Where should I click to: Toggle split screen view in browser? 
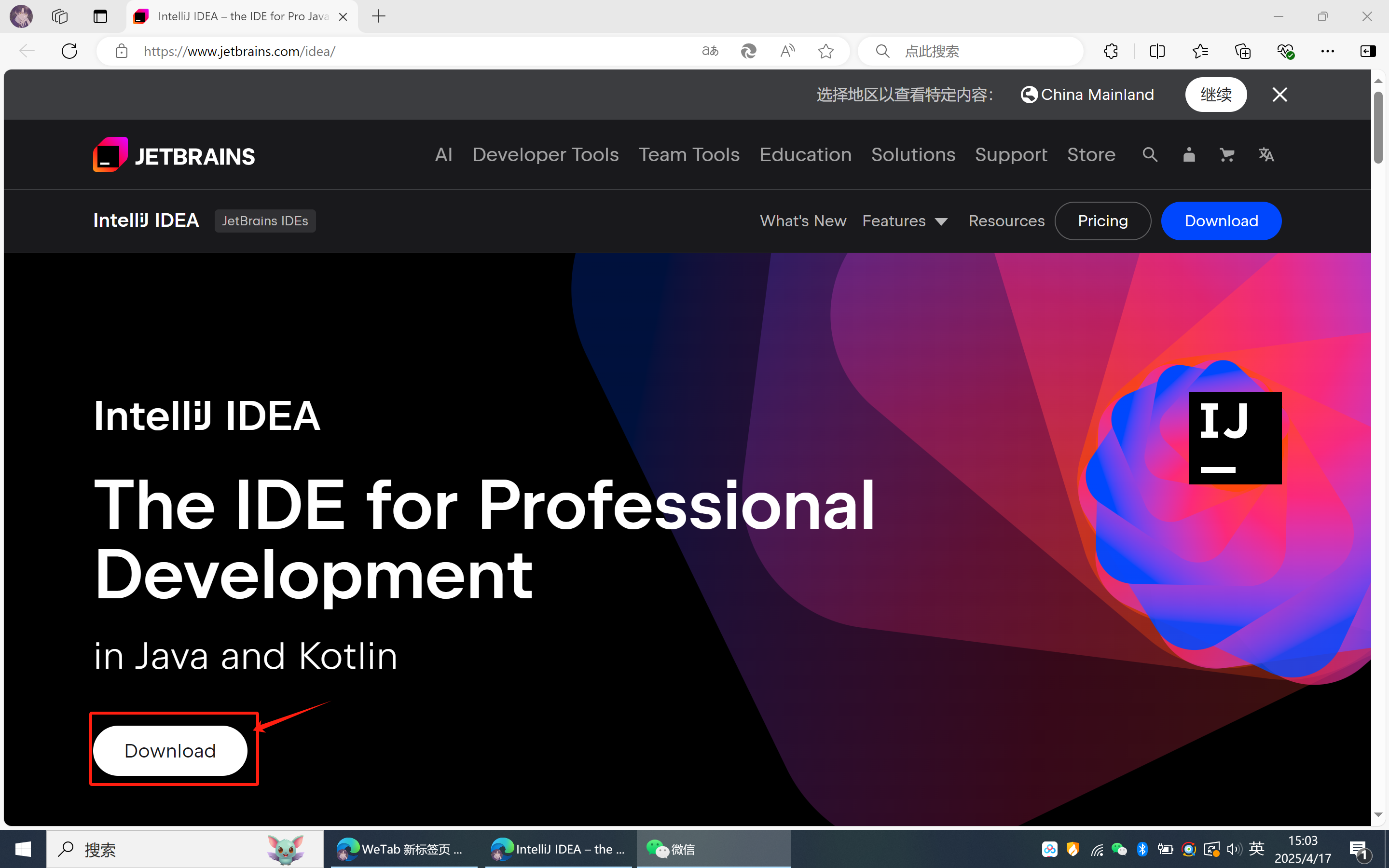click(x=1157, y=51)
